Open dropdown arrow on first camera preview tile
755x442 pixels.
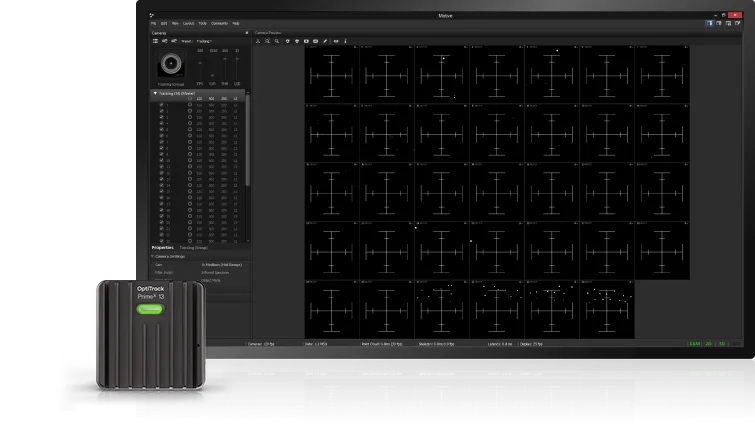click(356, 47)
